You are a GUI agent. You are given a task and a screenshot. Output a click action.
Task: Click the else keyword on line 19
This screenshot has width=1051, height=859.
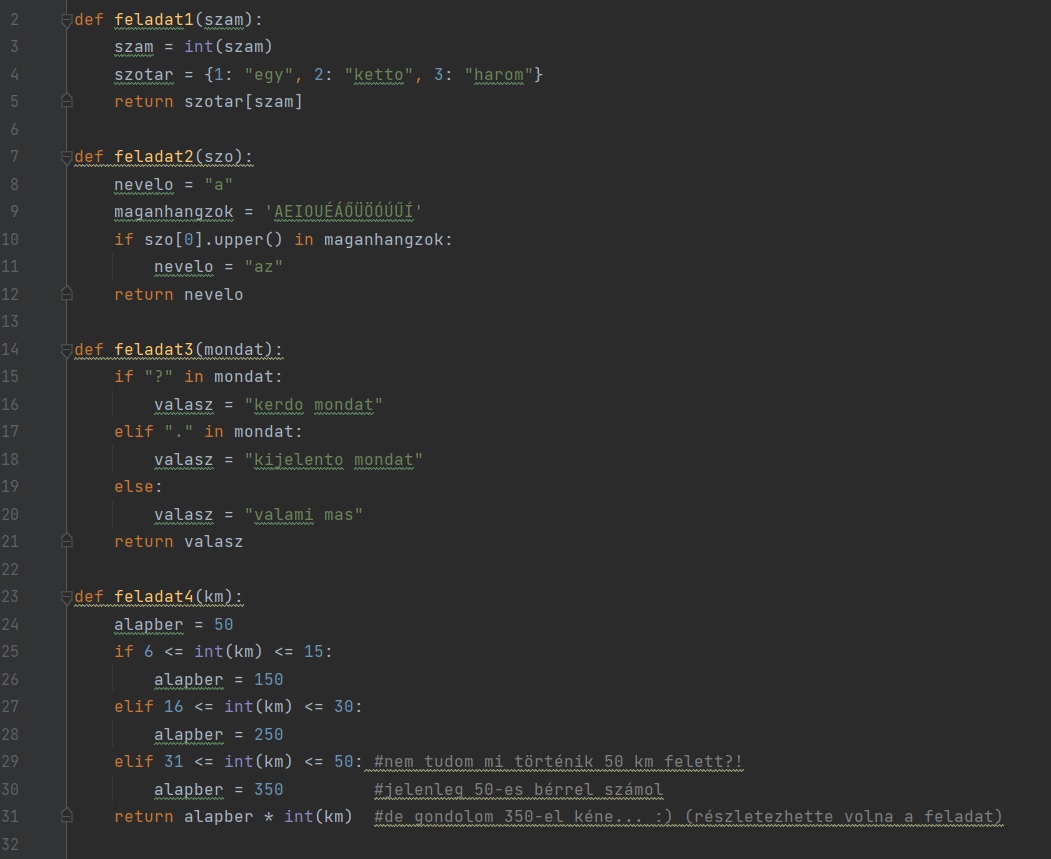(x=133, y=486)
